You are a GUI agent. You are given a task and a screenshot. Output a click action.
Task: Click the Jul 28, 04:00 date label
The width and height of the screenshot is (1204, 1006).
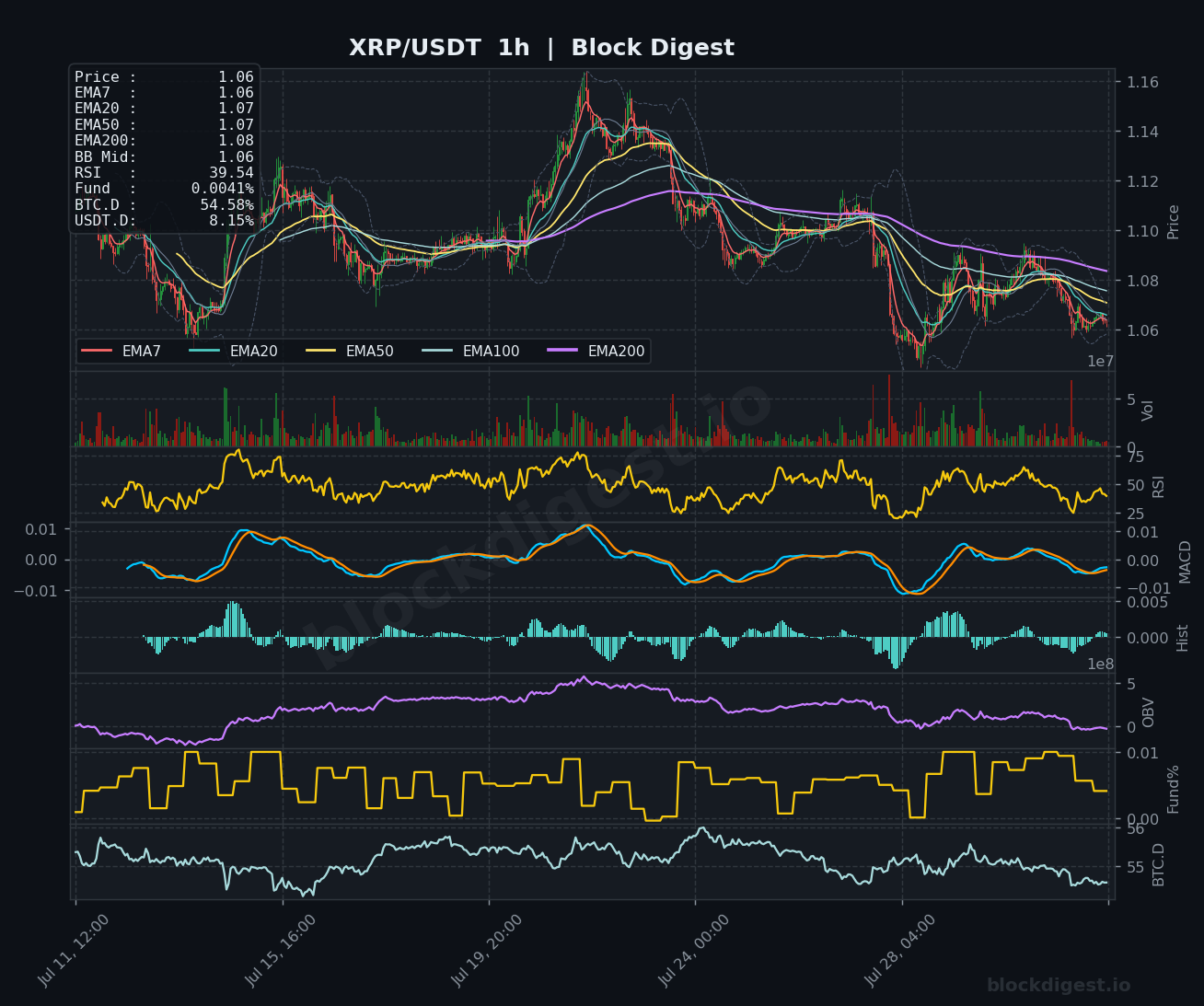[x=900, y=951]
